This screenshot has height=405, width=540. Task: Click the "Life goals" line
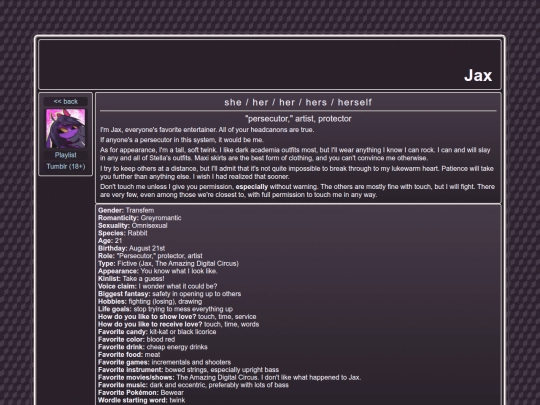165,309
